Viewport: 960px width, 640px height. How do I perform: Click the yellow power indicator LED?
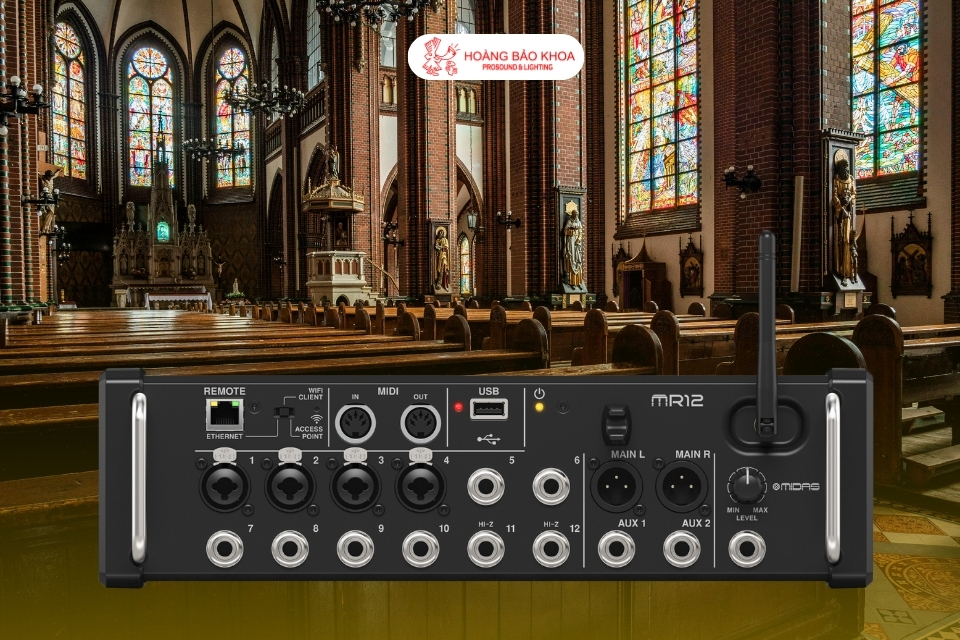click(539, 407)
